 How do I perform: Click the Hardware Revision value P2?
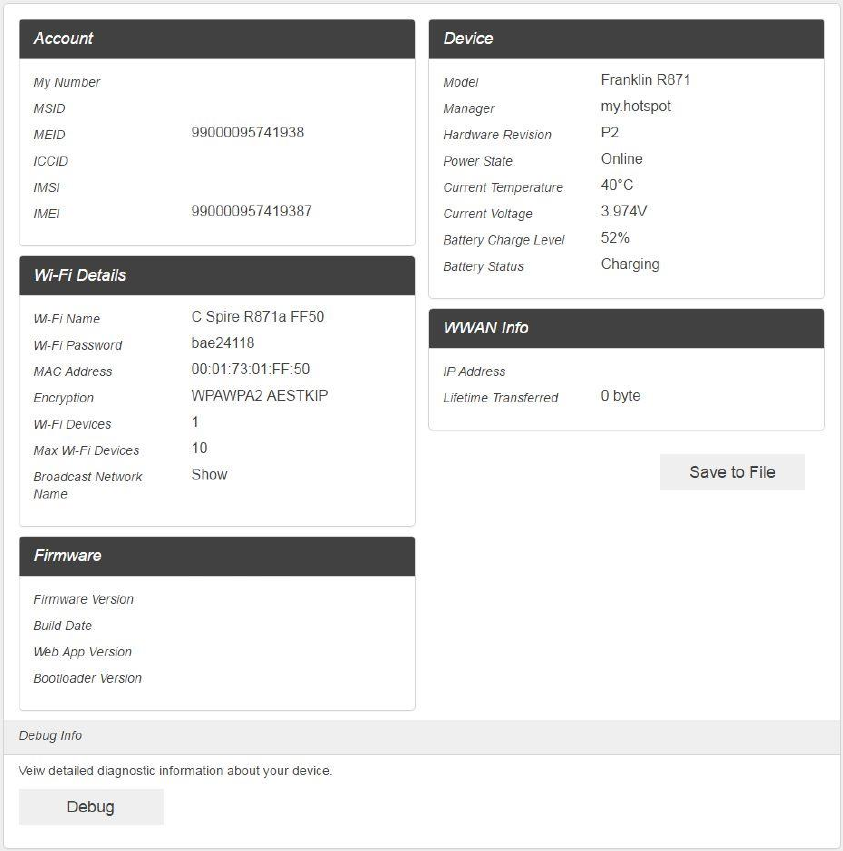(x=610, y=132)
